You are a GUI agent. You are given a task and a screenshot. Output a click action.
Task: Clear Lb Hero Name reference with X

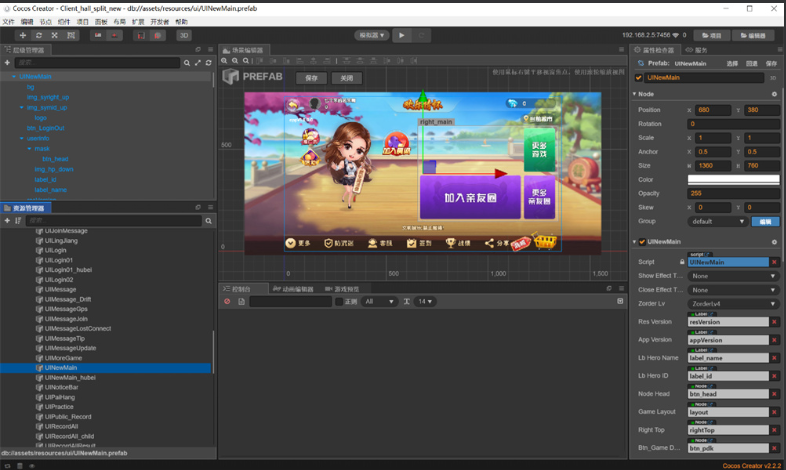click(774, 358)
